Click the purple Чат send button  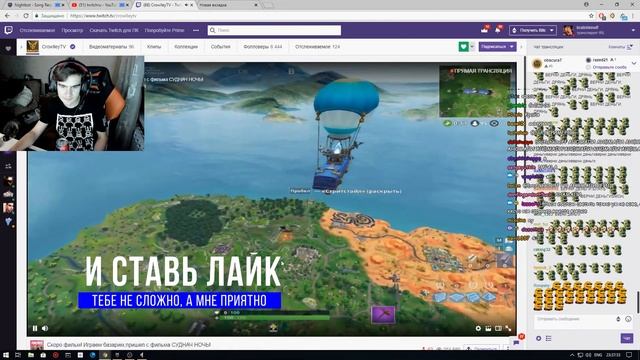(x=627, y=338)
